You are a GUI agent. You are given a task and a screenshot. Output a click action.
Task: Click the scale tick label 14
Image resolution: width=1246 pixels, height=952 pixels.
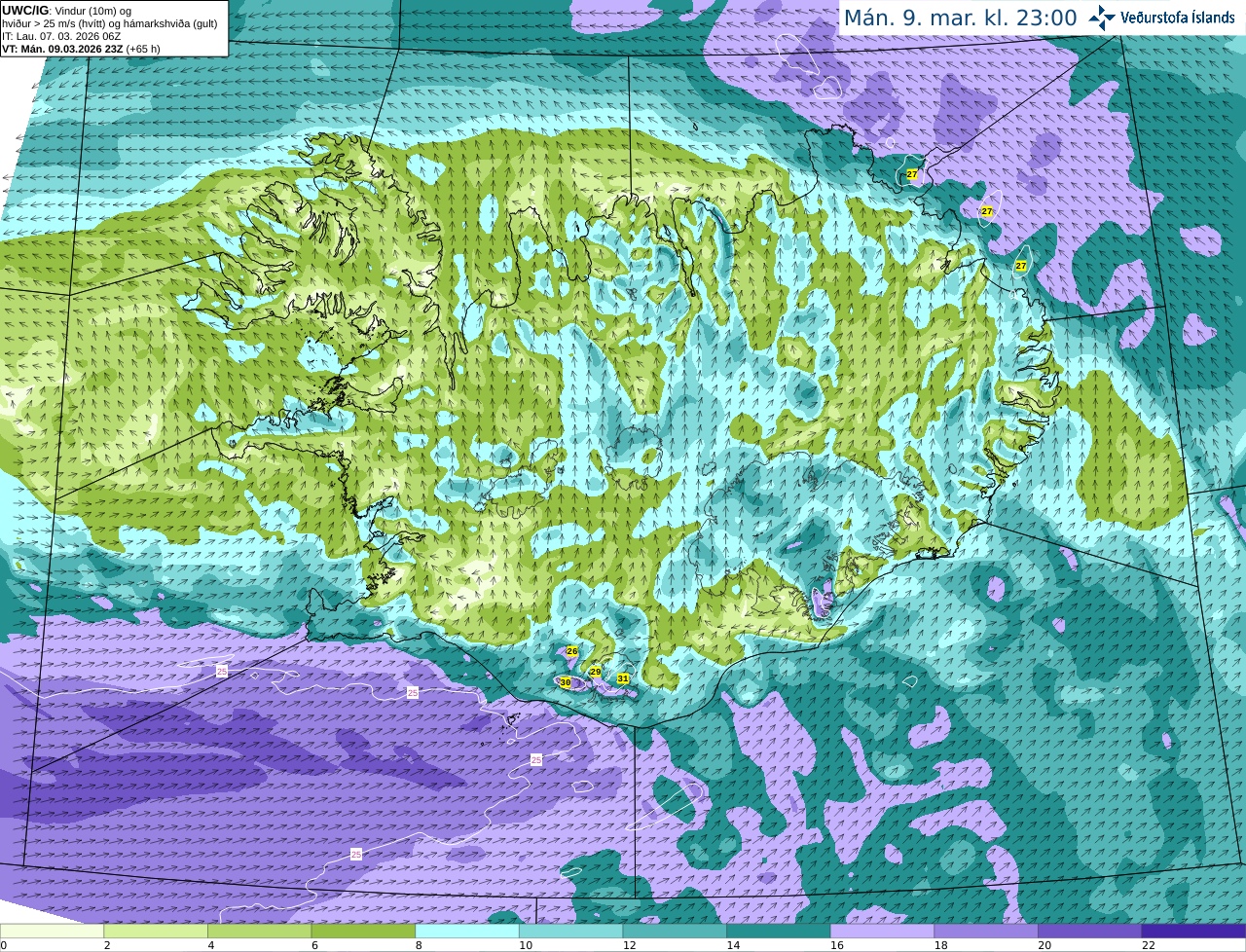(x=733, y=945)
